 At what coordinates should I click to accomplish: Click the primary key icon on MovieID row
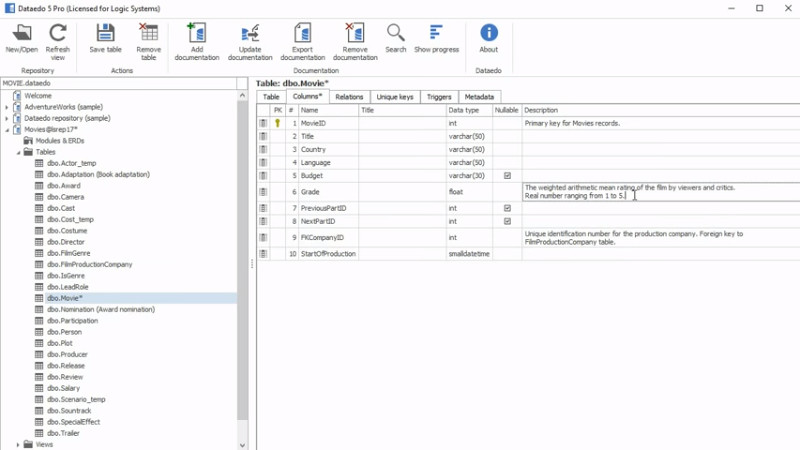pos(278,123)
